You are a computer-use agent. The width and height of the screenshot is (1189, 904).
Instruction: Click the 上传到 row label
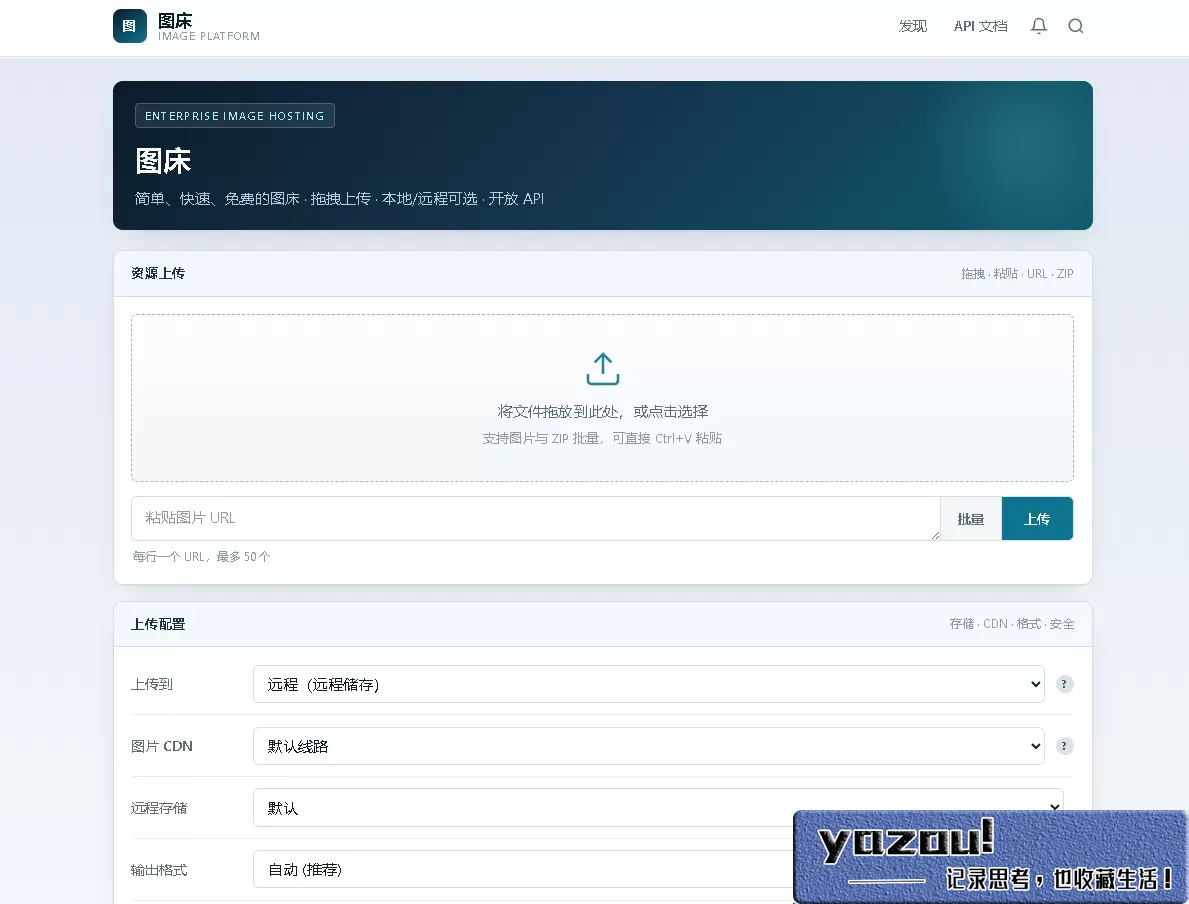152,684
